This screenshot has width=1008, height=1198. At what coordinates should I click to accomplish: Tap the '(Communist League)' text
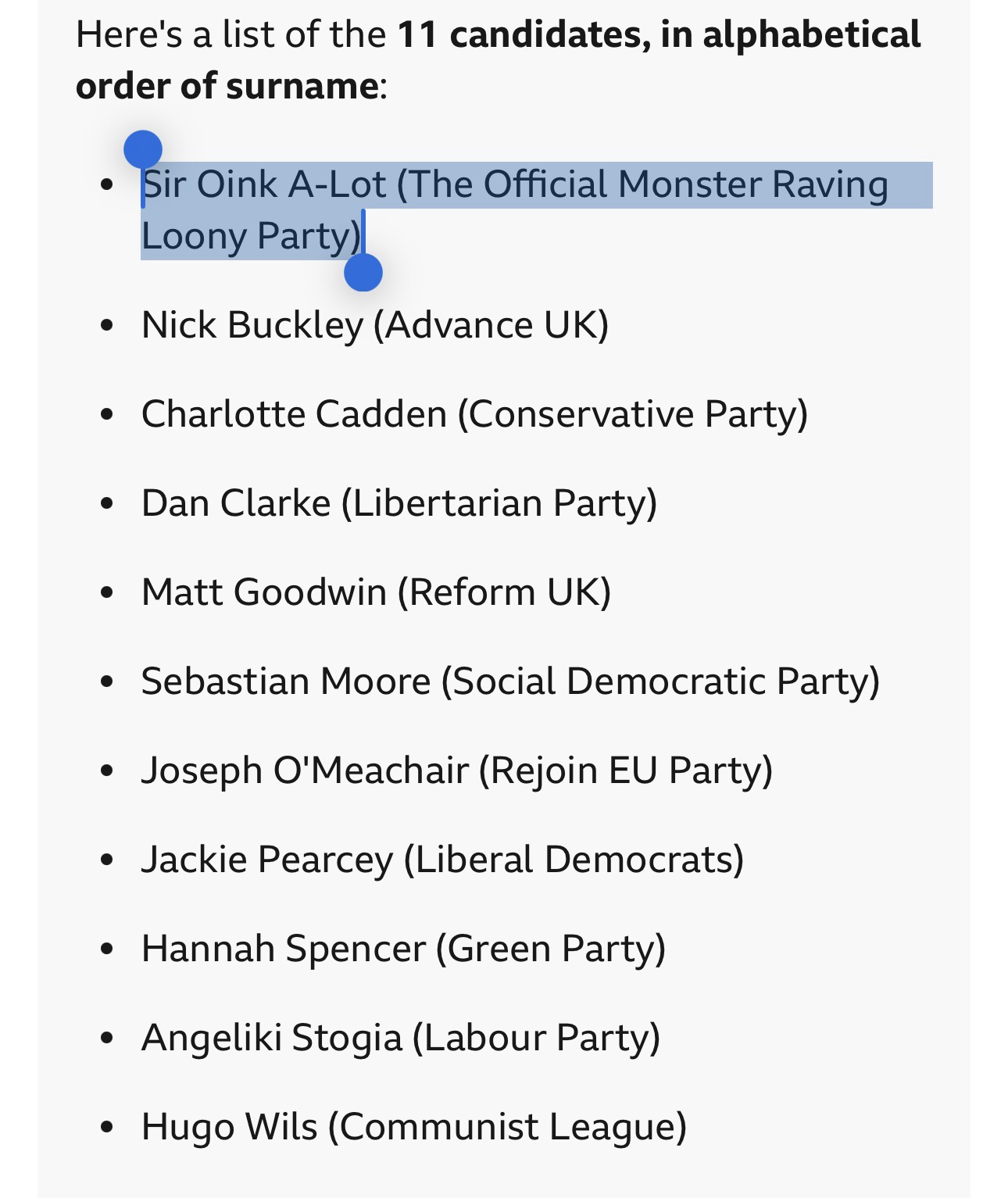506,1127
